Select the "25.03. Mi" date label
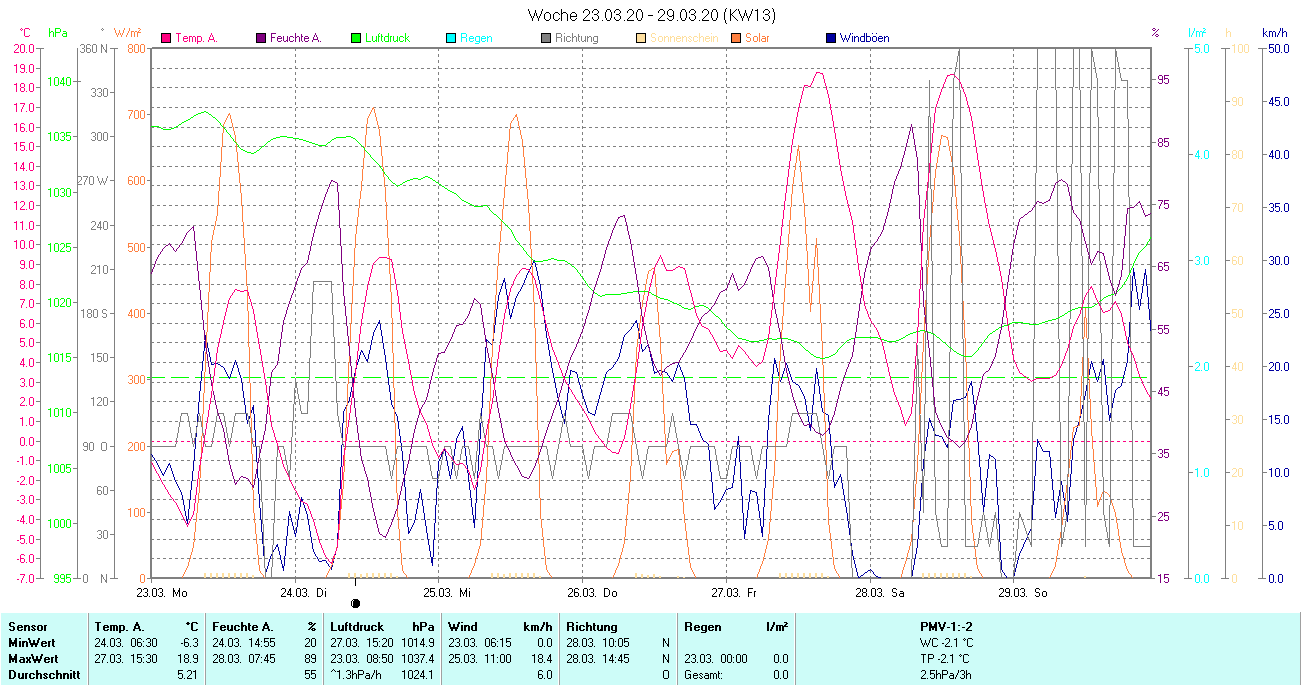The height and width of the screenshot is (685, 1301). pos(447,592)
